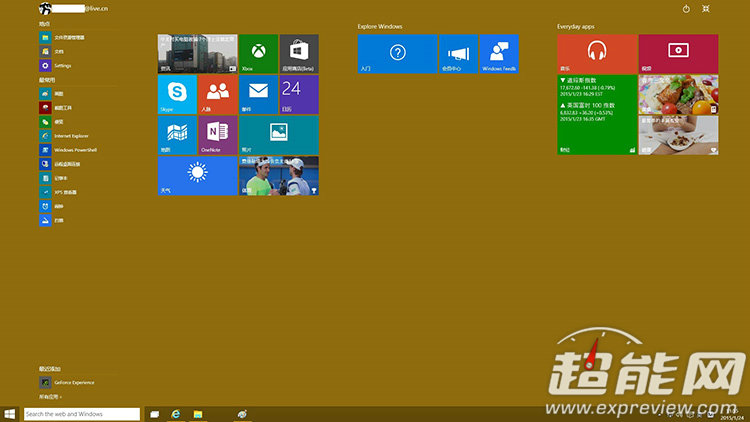750x422 pixels.
Task: Open the Xbox tile
Action: click(x=258, y=54)
